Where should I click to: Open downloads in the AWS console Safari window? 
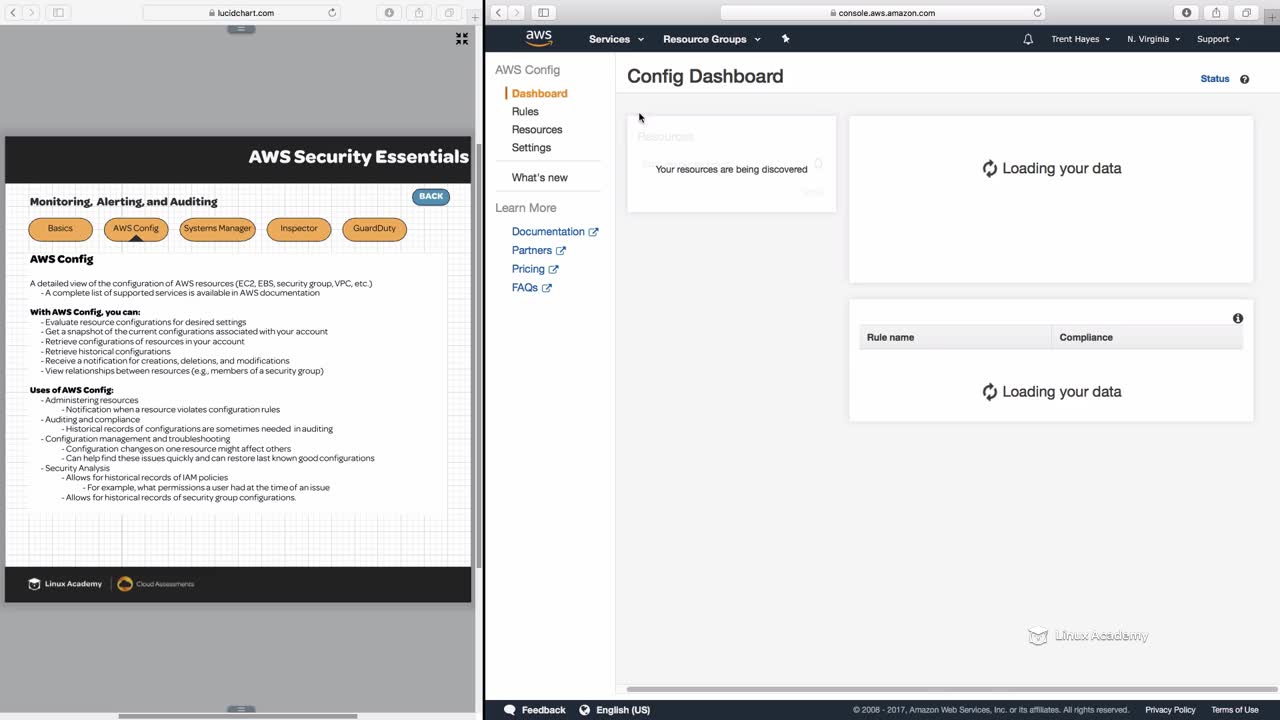(x=1187, y=13)
